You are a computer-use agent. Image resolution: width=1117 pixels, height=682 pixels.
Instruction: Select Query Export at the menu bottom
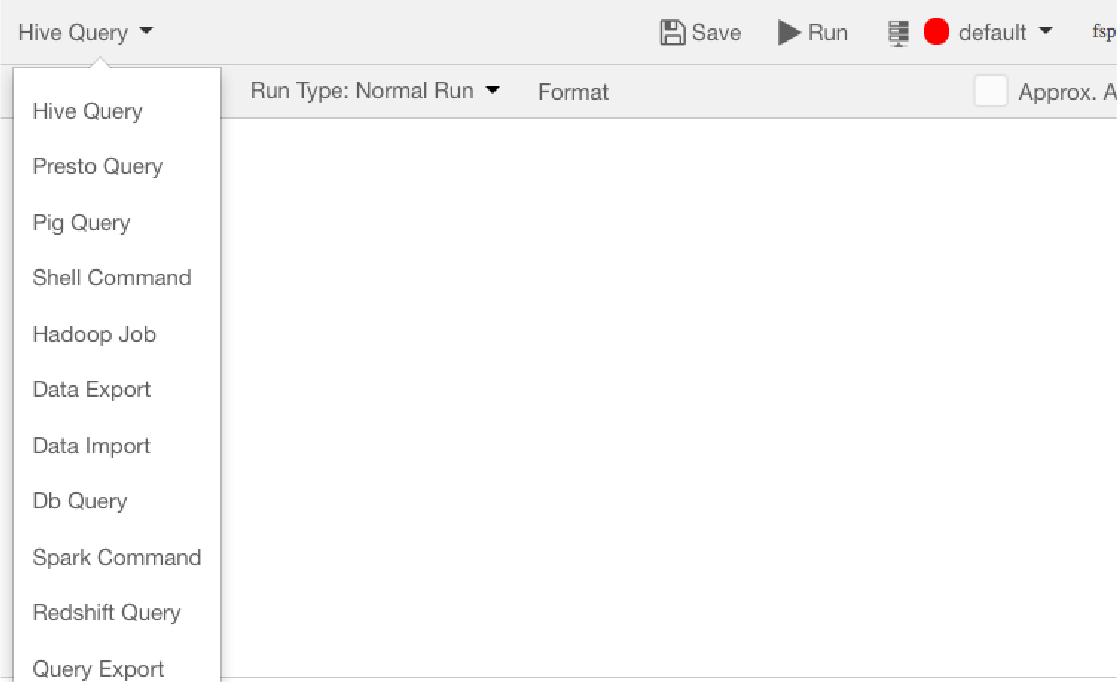pos(98,669)
